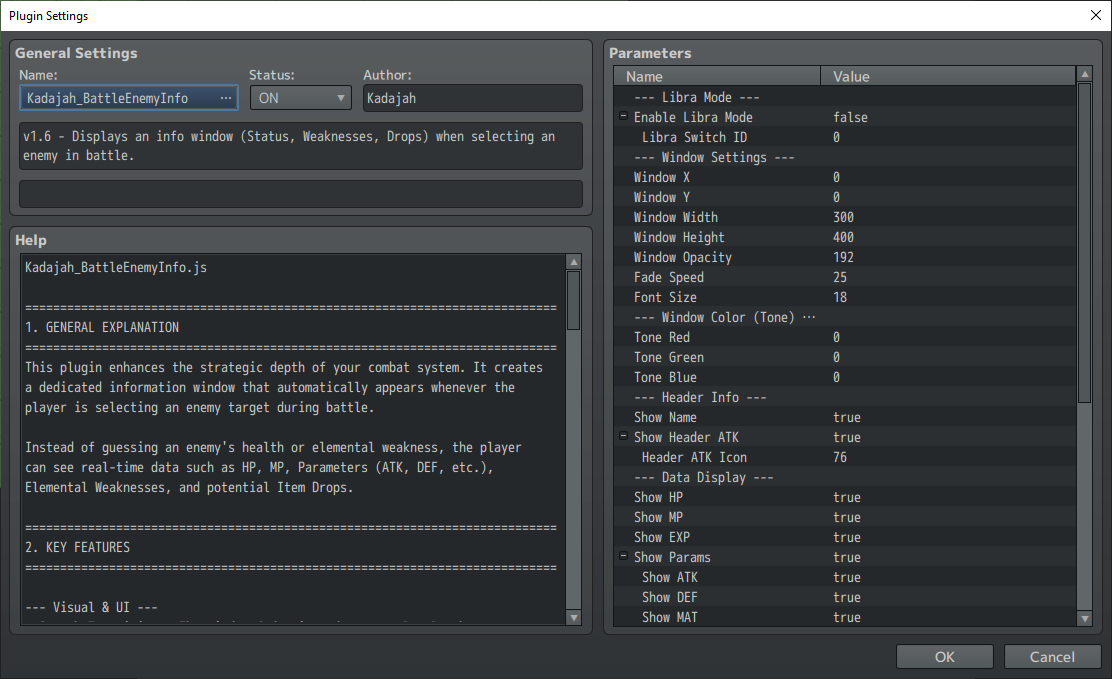The height and width of the screenshot is (679, 1112).
Task: Click the Libra Mode section header row
Action: tap(845, 97)
